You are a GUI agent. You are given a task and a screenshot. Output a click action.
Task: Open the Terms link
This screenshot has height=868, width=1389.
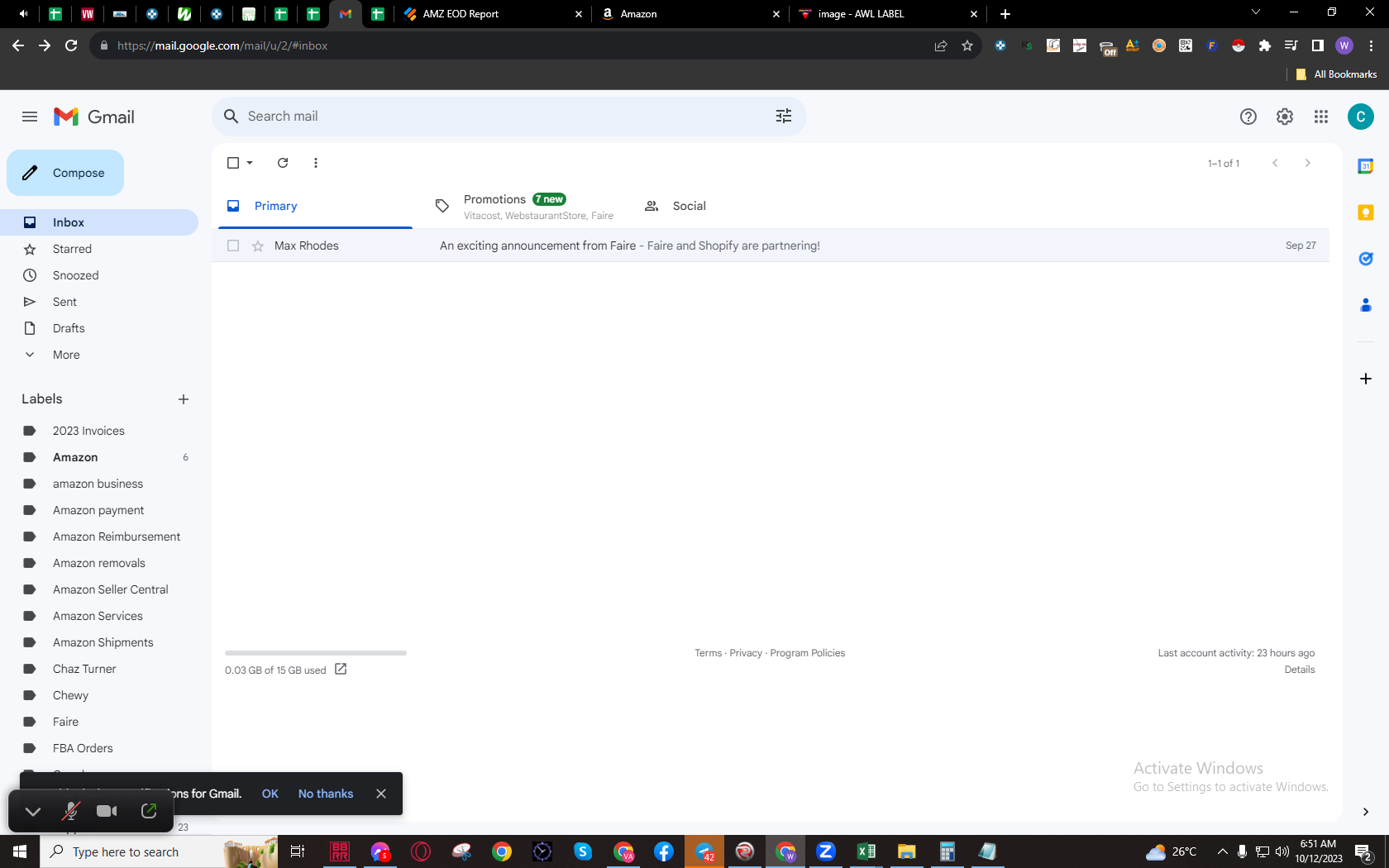[x=708, y=653]
